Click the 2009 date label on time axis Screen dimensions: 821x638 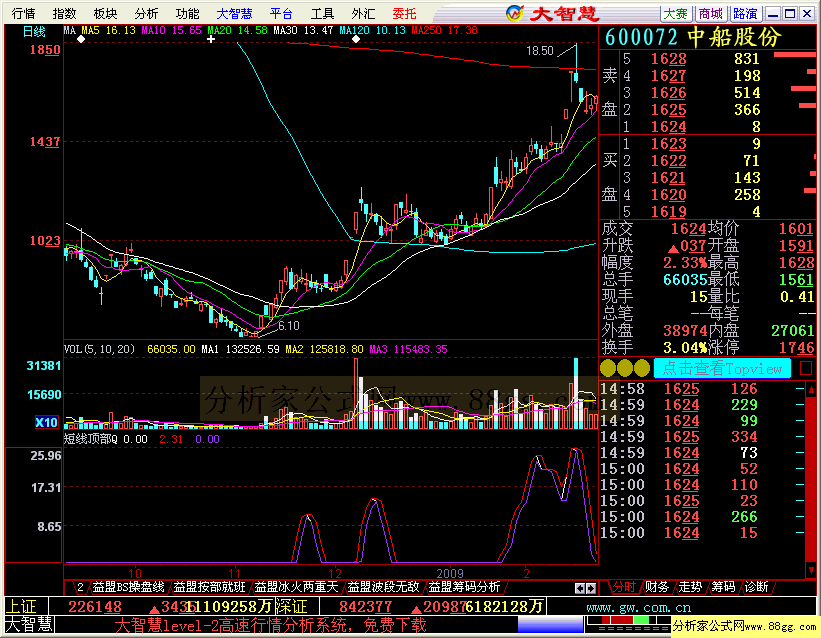pyautogui.click(x=450, y=574)
